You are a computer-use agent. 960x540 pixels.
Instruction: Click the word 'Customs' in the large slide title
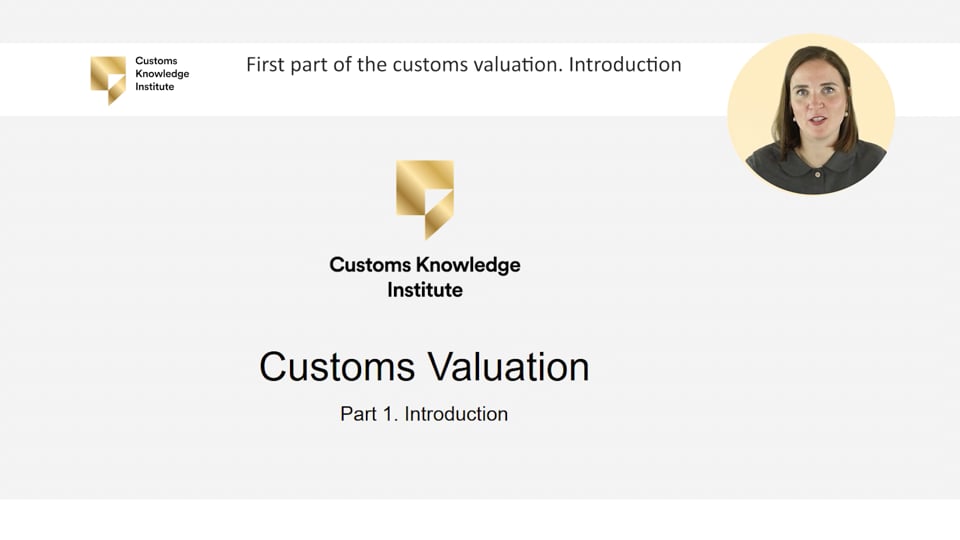tap(337, 367)
